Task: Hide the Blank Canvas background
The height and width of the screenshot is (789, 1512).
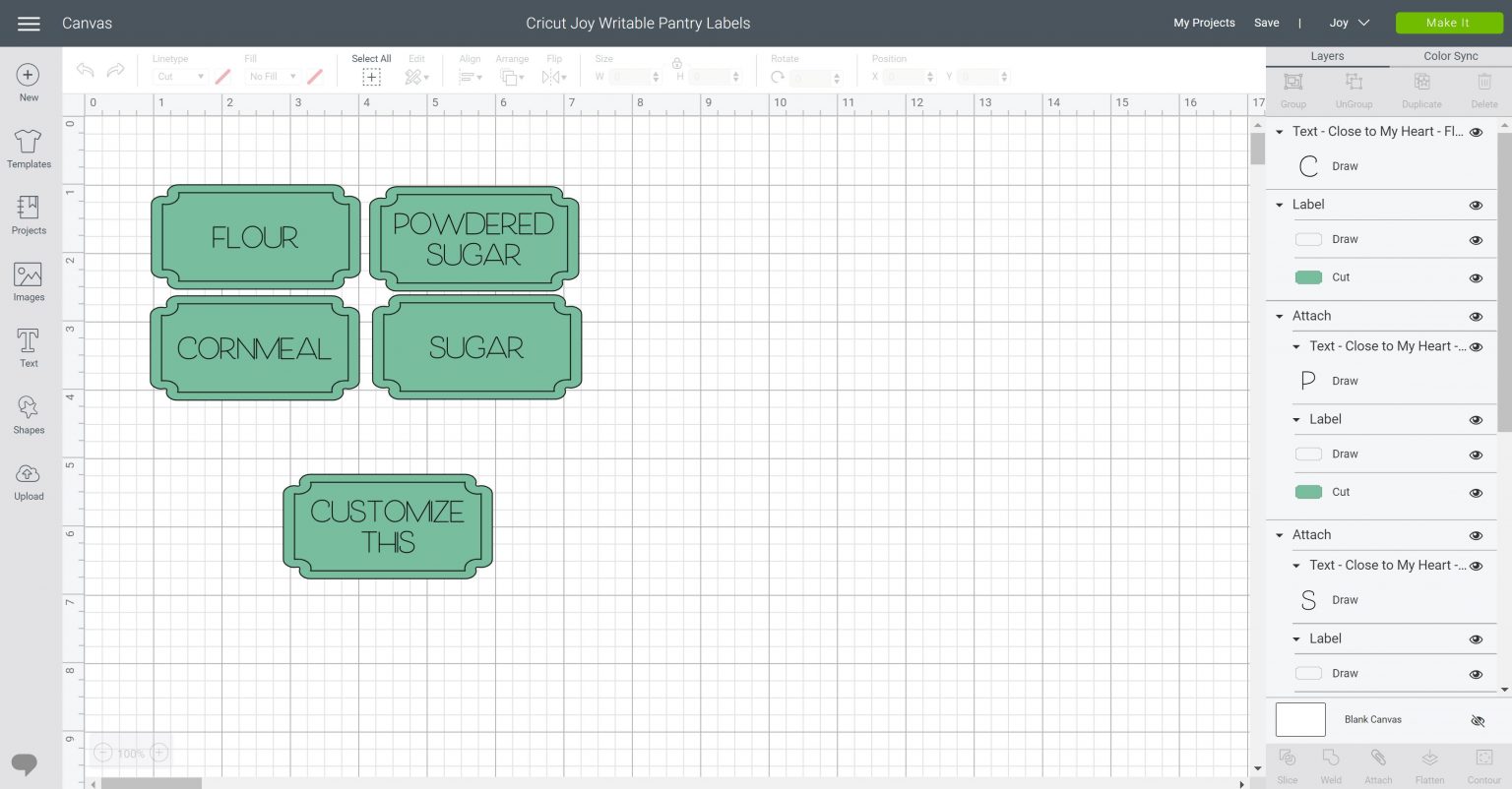Action: [1478, 719]
